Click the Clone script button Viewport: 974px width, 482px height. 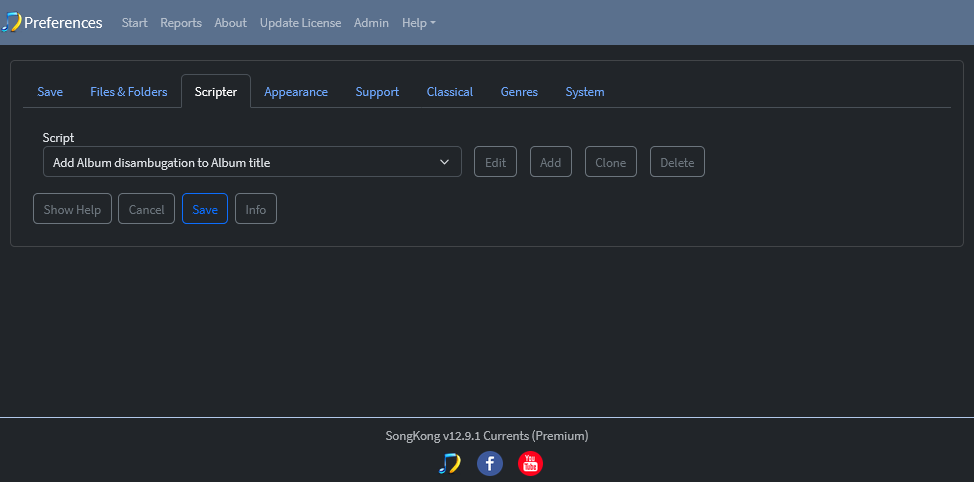click(611, 162)
